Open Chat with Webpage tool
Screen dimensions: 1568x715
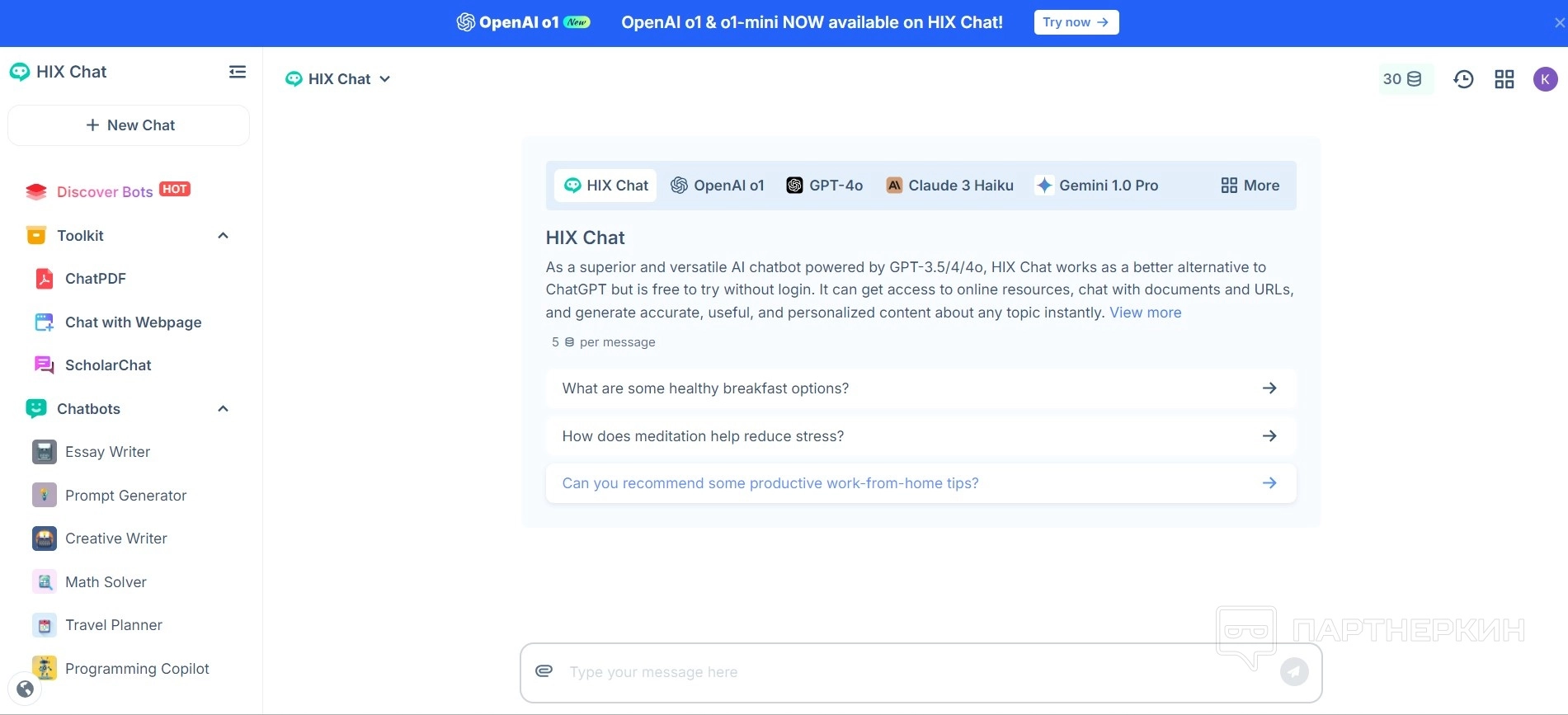coord(134,322)
